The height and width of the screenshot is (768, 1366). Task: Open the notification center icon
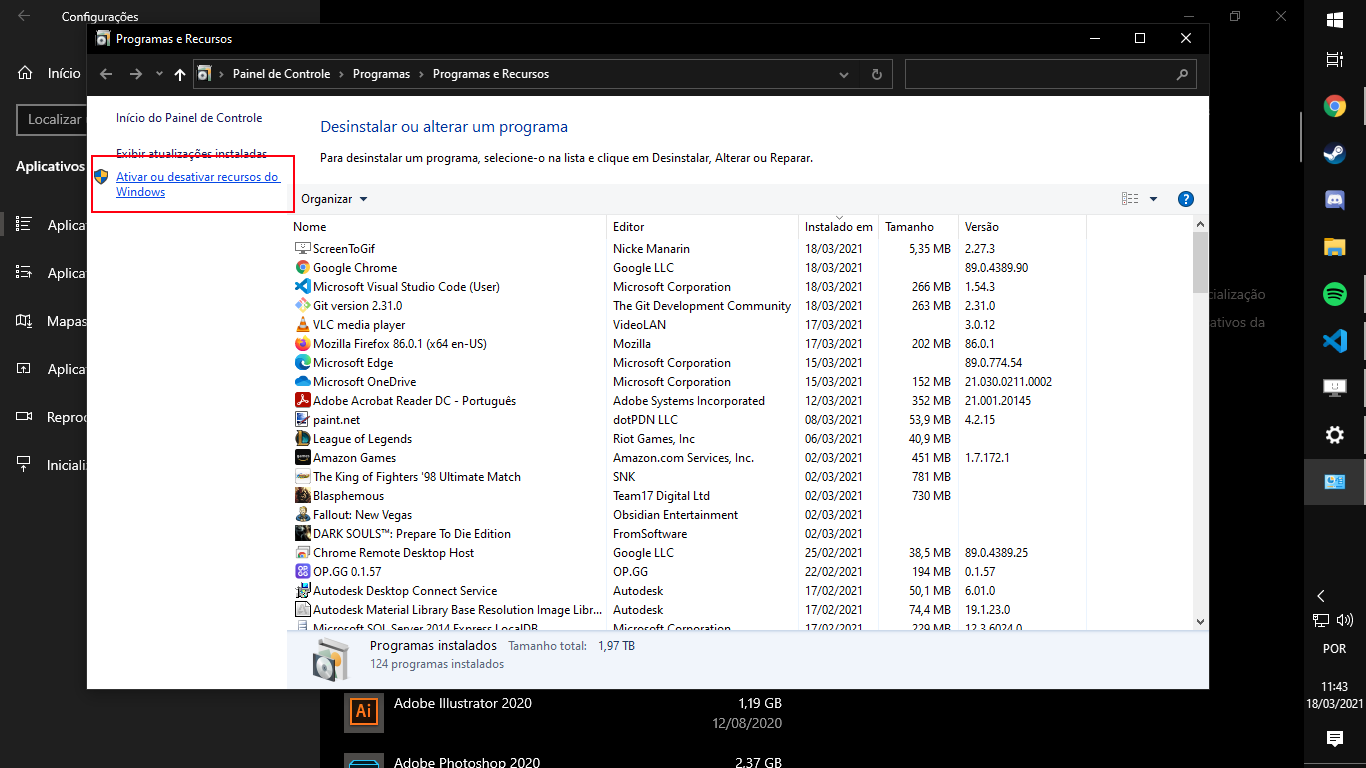point(1334,738)
